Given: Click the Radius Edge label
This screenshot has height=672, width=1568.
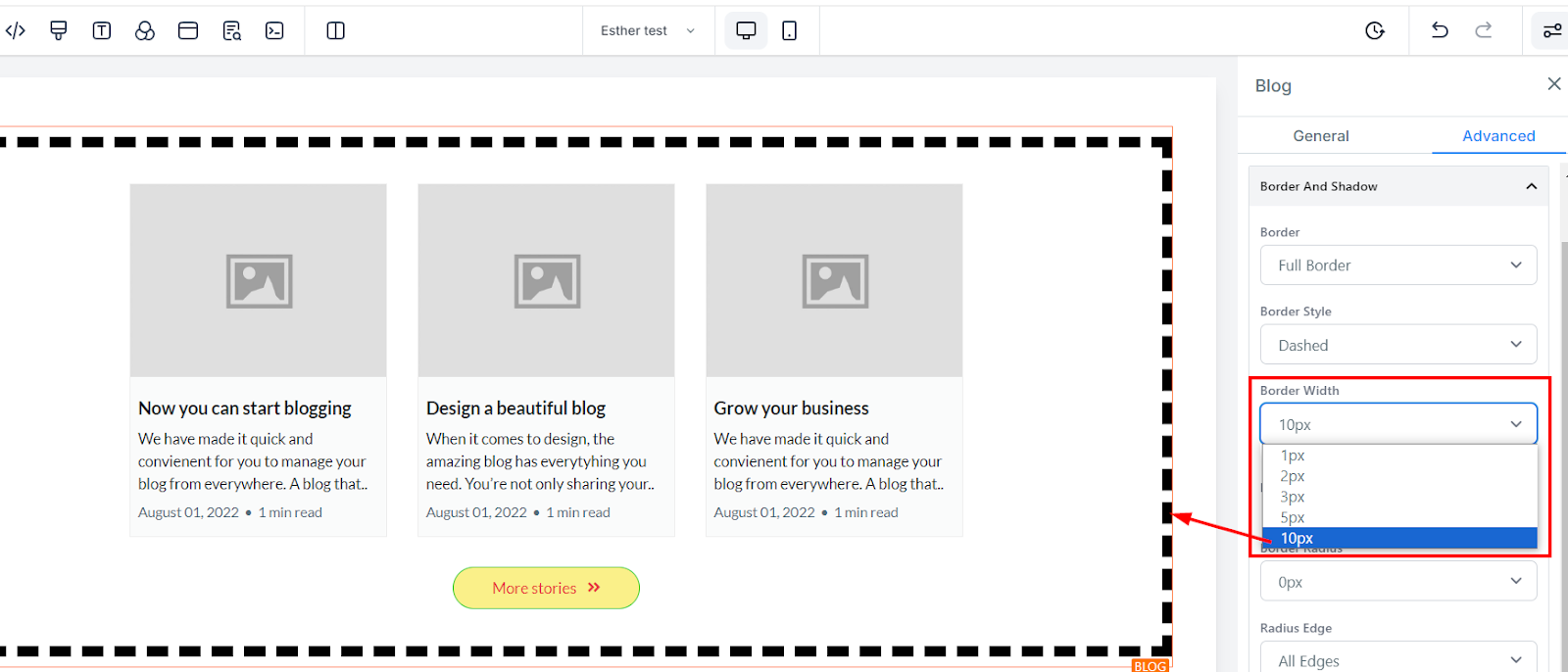Looking at the screenshot, I should (x=1296, y=628).
